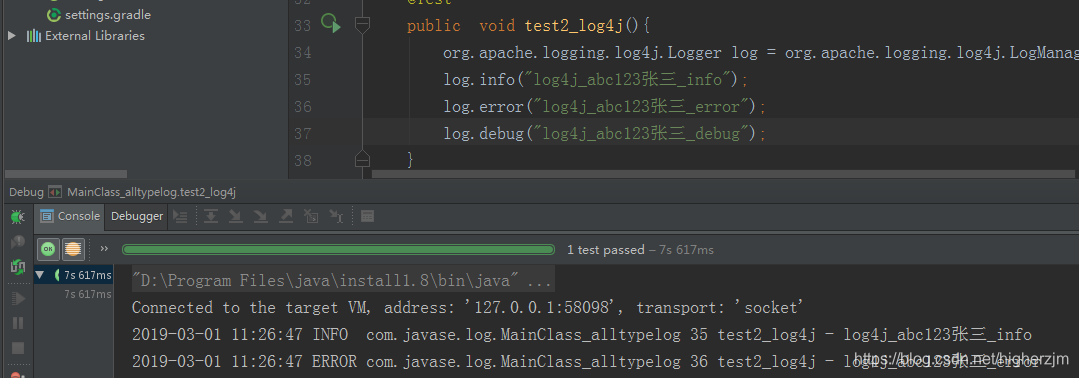Click the Rerun debug bug icon
Screen dimensions: 1079x378
pyautogui.click(x=18, y=217)
